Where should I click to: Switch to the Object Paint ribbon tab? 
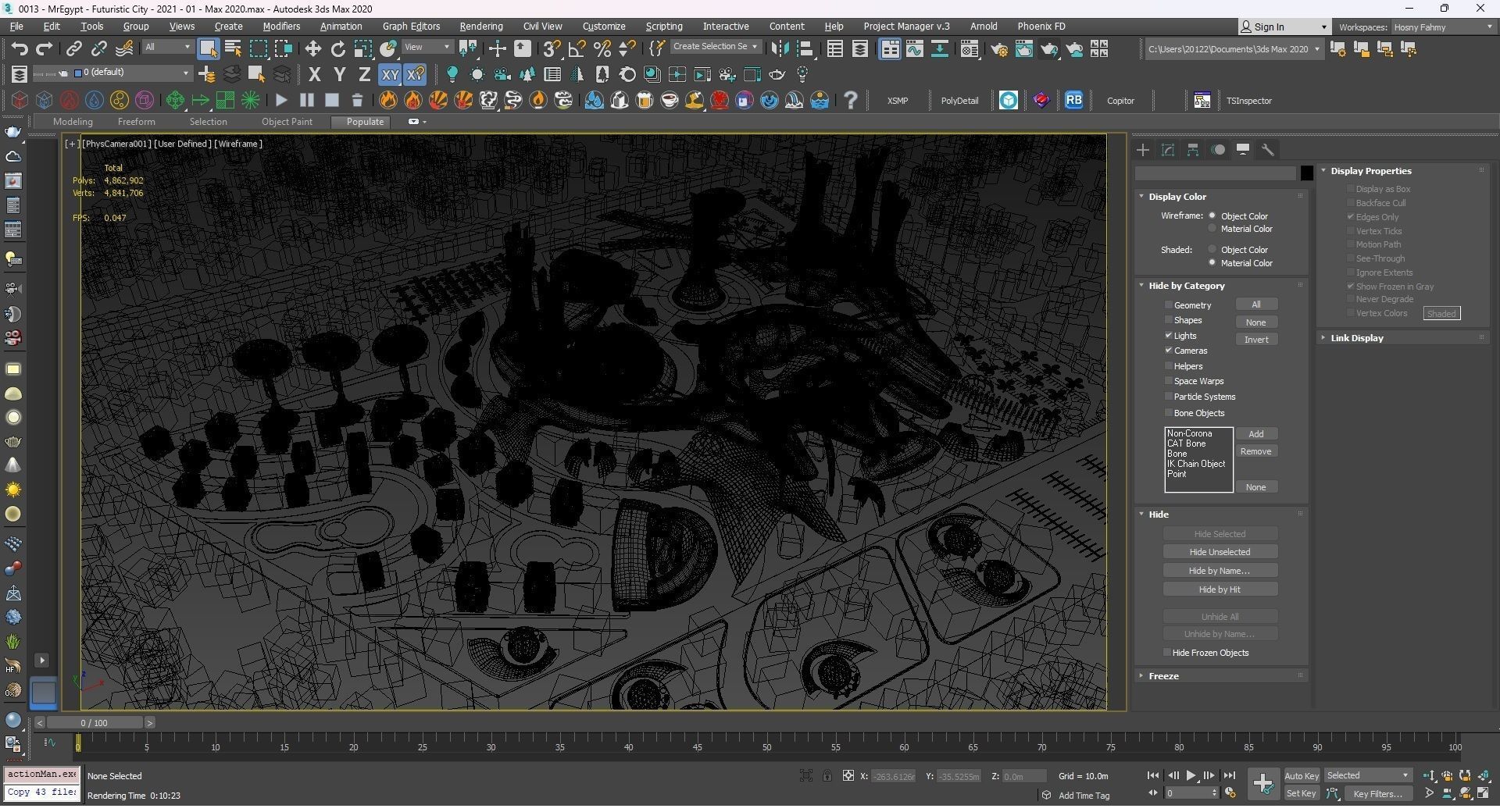pyautogui.click(x=287, y=122)
